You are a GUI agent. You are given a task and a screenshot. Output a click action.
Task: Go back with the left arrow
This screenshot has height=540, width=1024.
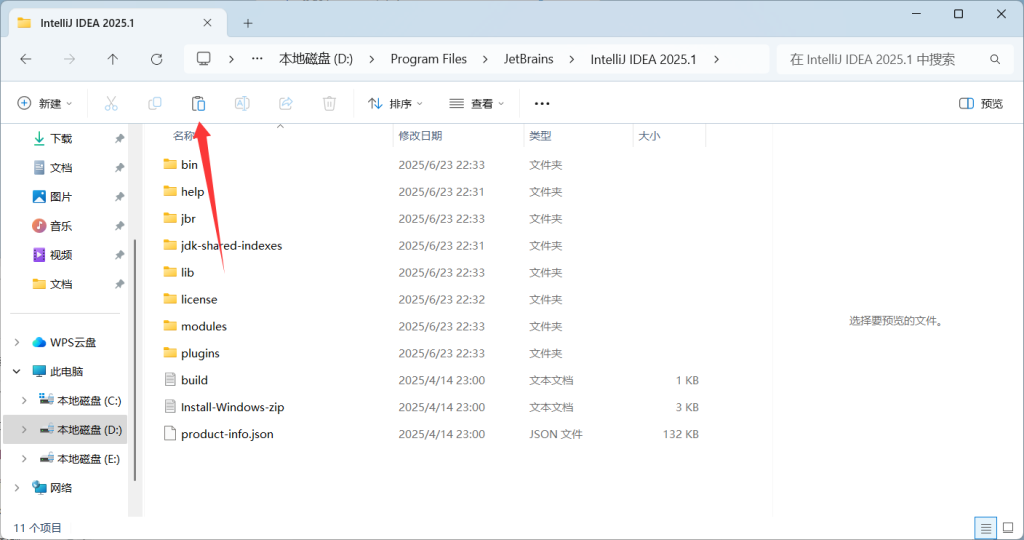pos(26,59)
